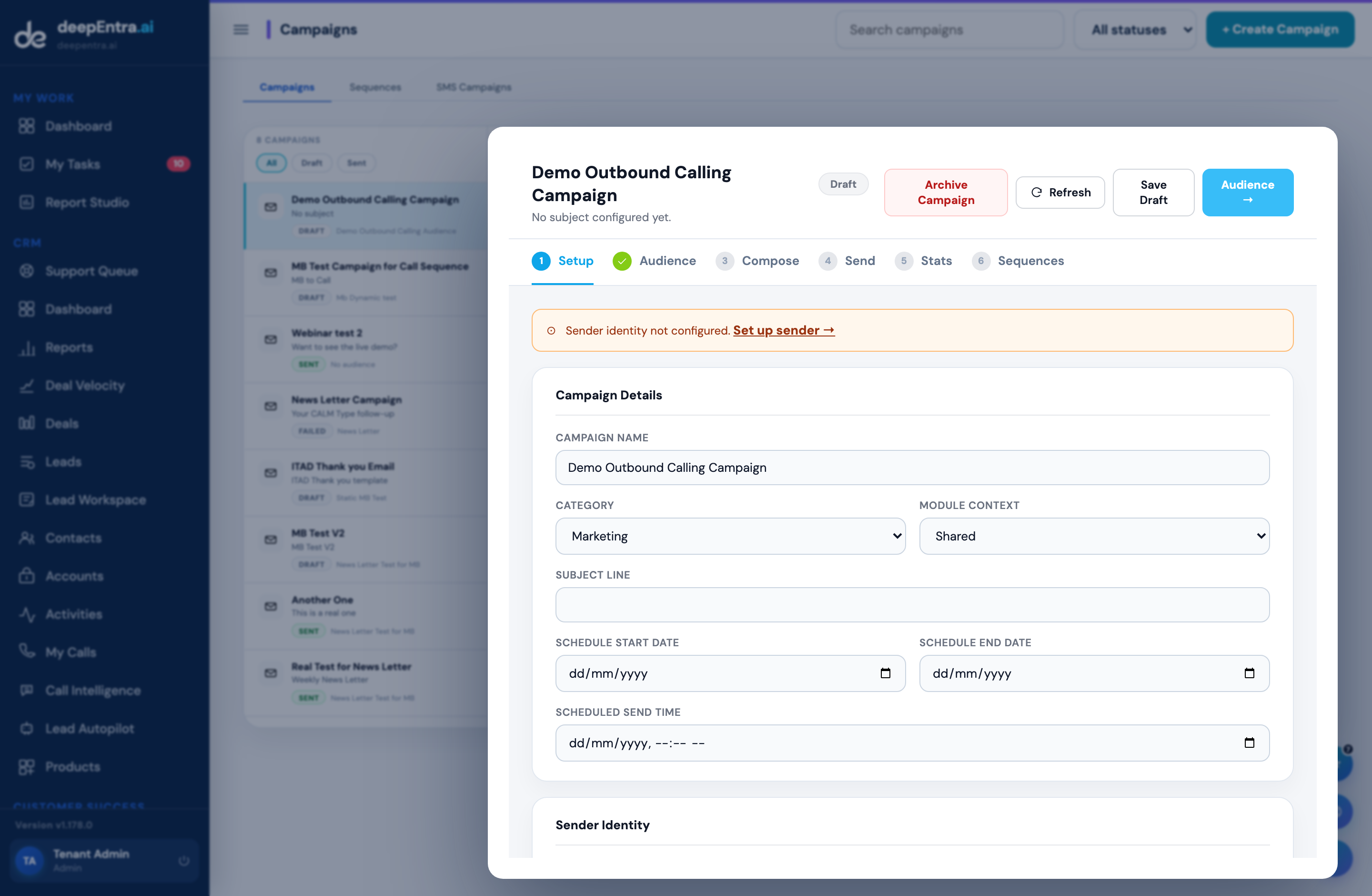Open calendar picker for Schedule Start Date
This screenshot has width=1372, height=896.
pyautogui.click(x=886, y=673)
